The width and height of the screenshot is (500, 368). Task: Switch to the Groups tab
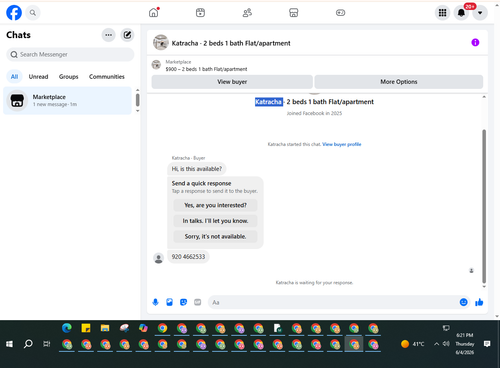pyautogui.click(x=69, y=77)
